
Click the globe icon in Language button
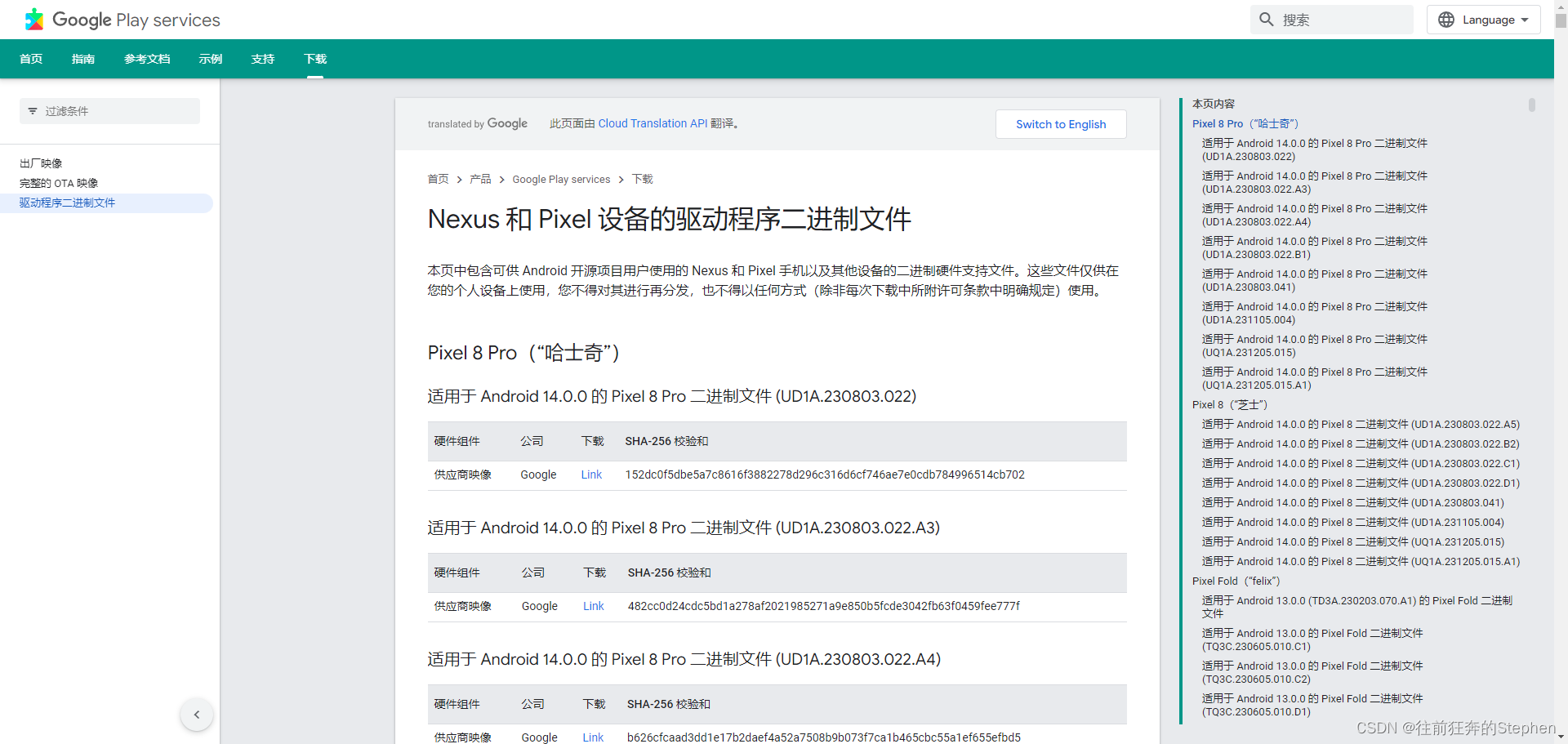(x=1446, y=20)
